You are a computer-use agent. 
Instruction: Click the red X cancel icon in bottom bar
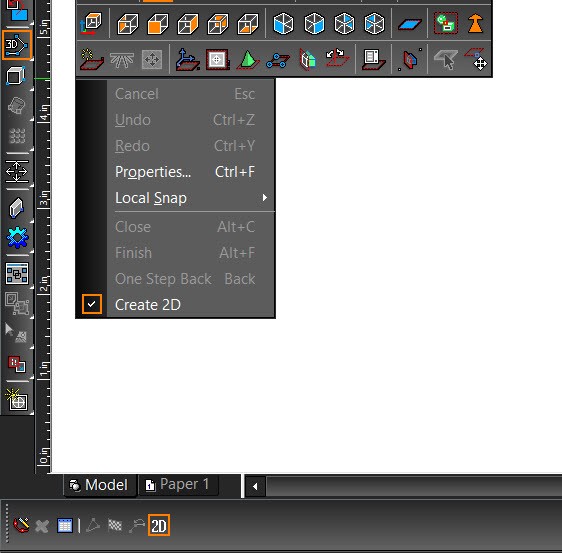[42, 526]
